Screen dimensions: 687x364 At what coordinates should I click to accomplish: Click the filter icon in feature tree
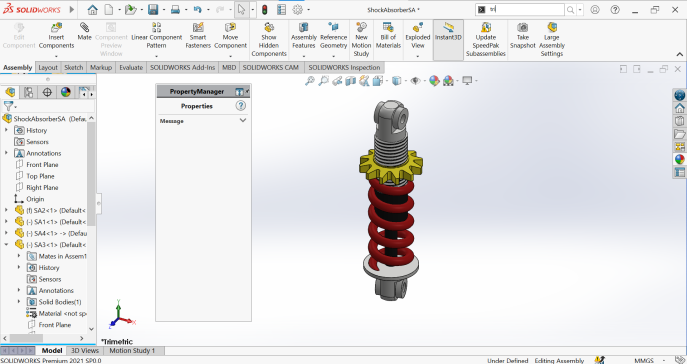point(8,106)
